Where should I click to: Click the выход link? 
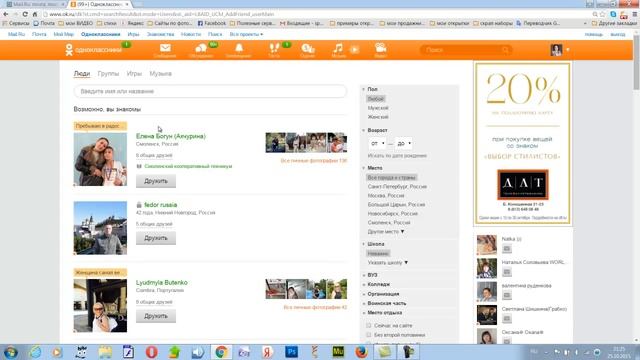618,34
